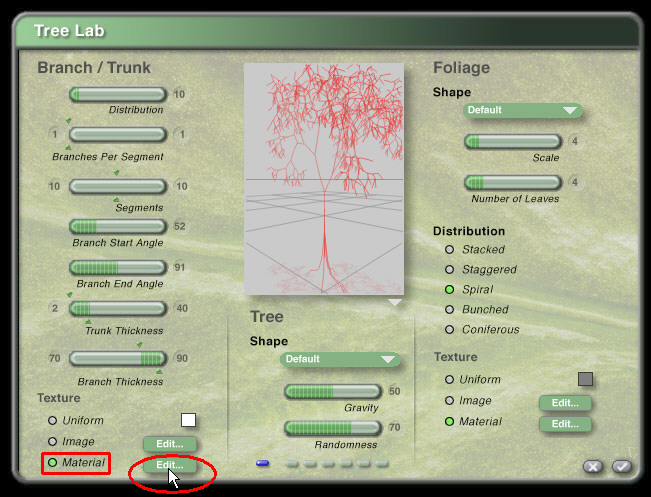This screenshot has height=497, width=651.
Task: Adjust the Distribution slider
Action: (x=118, y=95)
